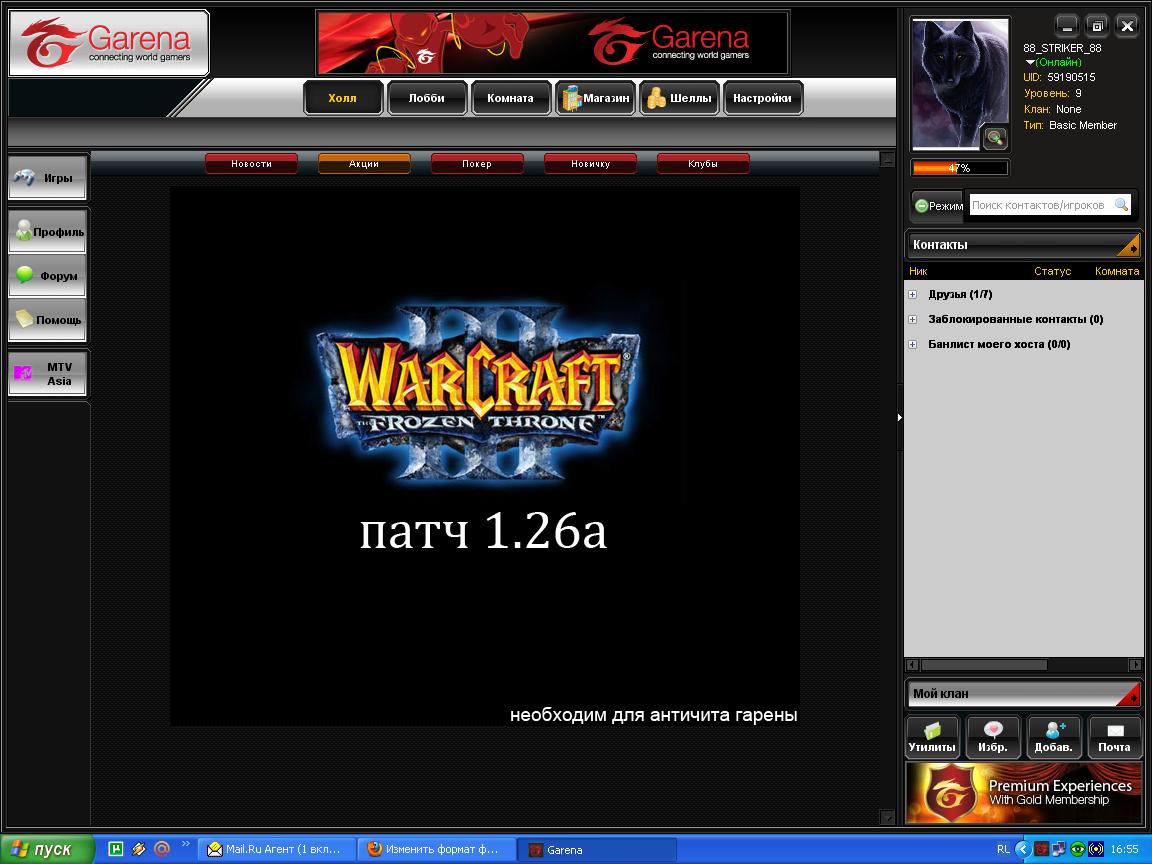Switch to the Комната tab

(x=511, y=98)
